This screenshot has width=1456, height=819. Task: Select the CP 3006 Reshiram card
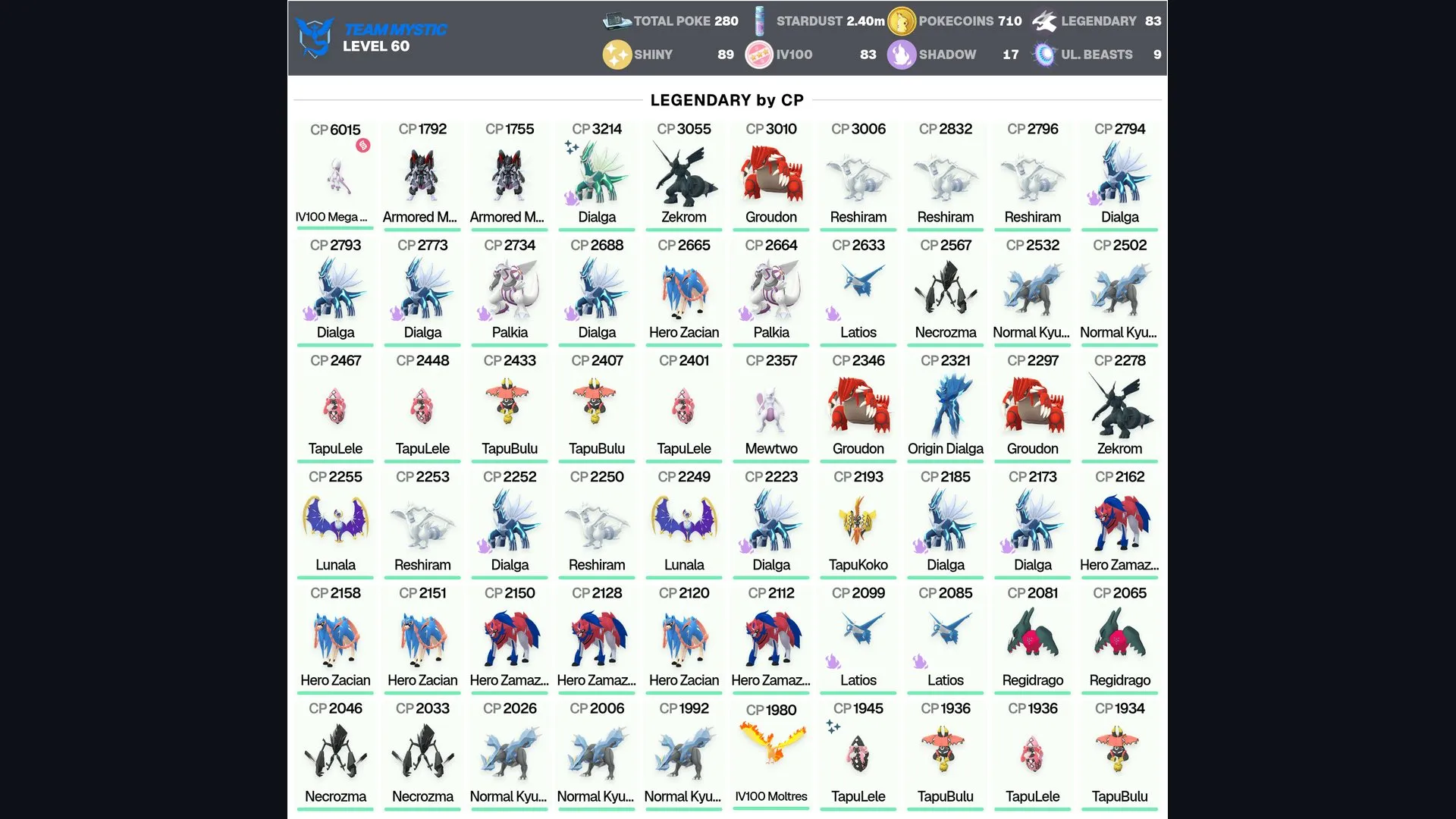[x=858, y=175]
